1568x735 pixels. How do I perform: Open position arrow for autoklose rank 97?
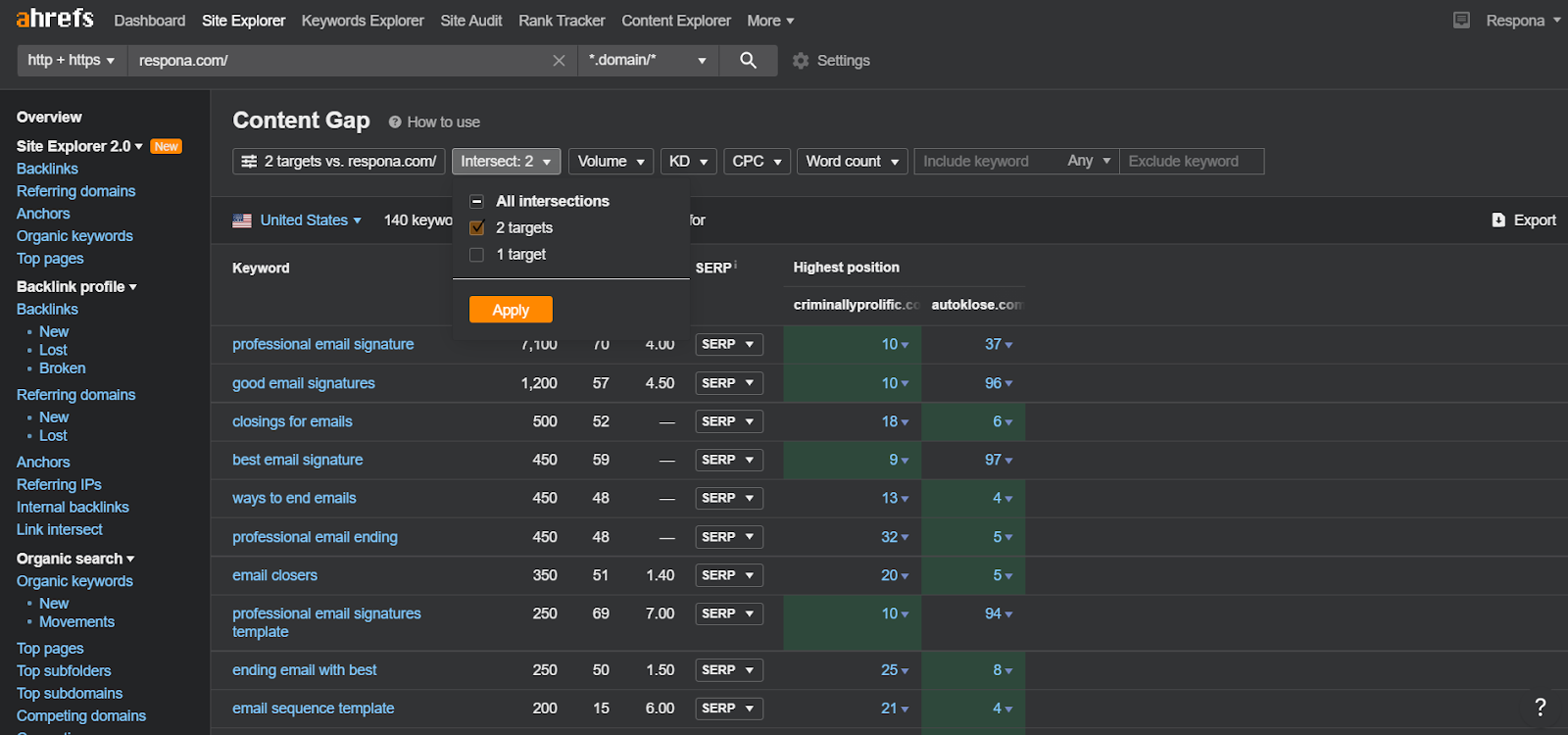[x=1008, y=461]
